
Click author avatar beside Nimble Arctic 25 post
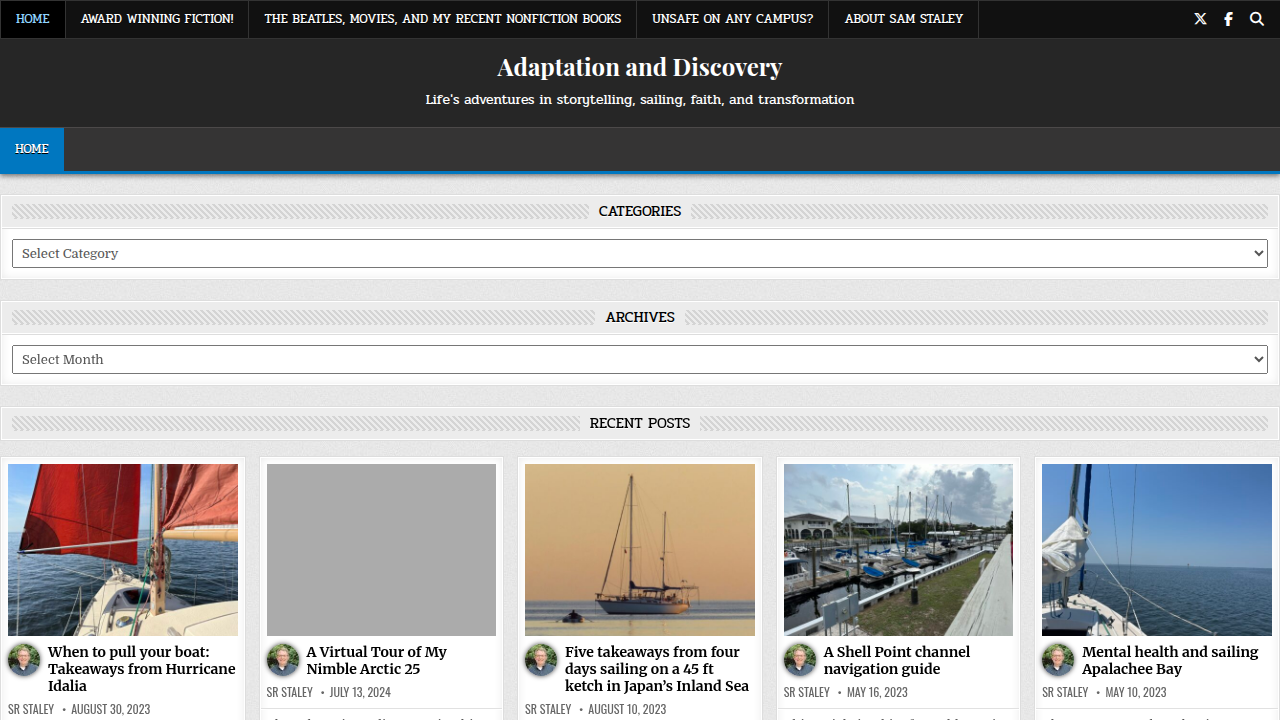pos(283,660)
